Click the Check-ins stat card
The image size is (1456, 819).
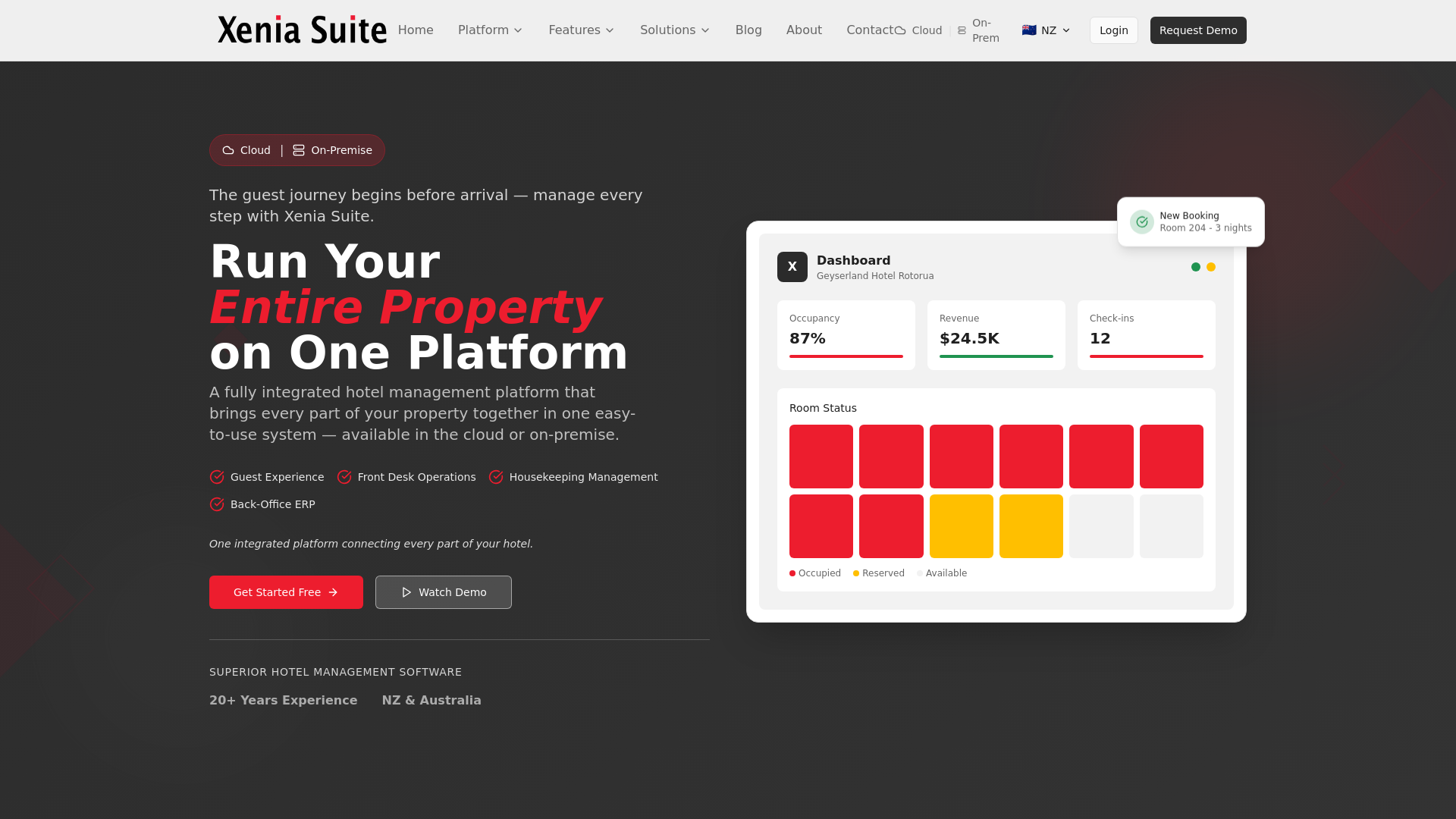click(x=1147, y=335)
